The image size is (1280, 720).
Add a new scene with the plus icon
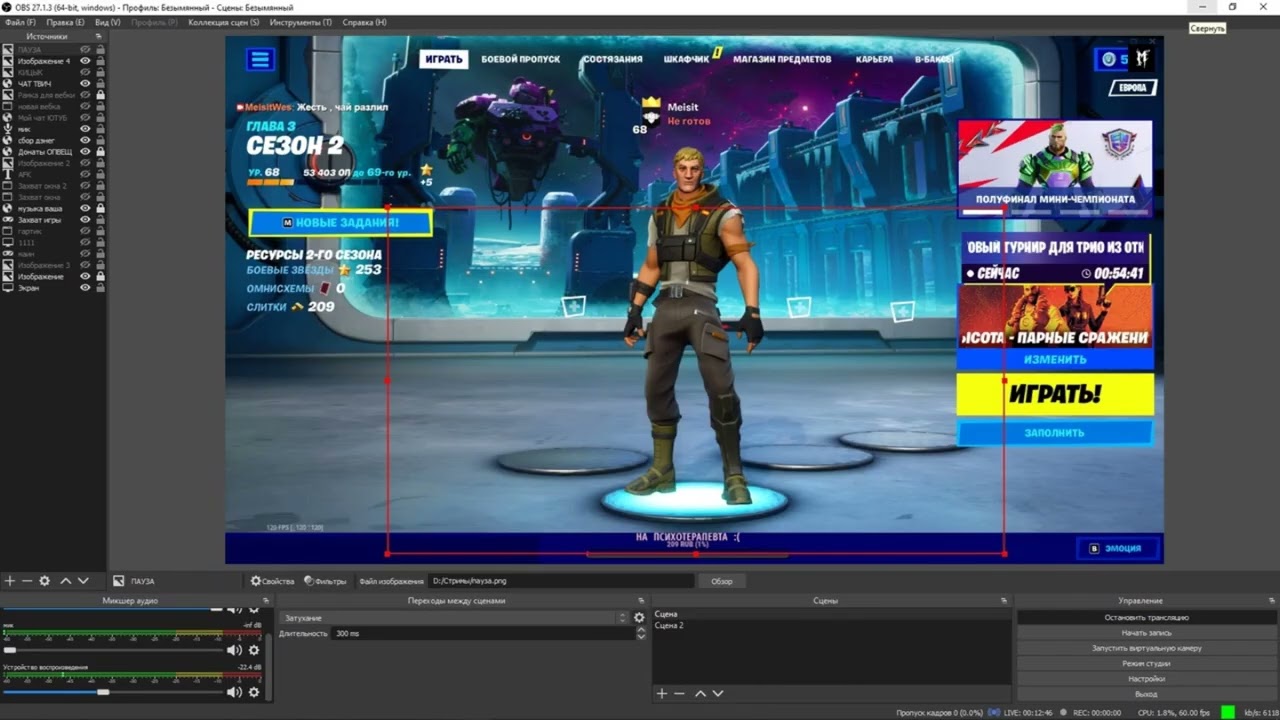661,693
